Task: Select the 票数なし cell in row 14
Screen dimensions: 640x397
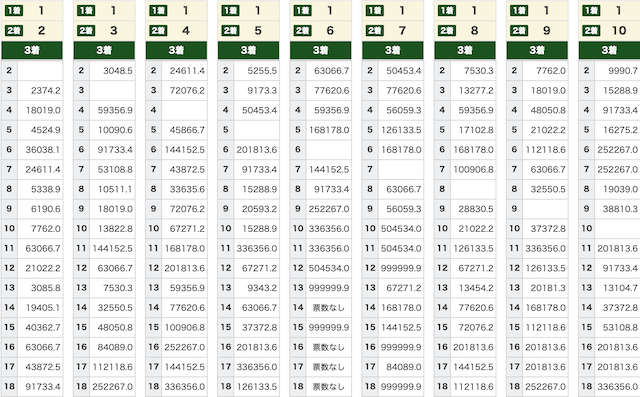Action: pyautogui.click(x=329, y=308)
